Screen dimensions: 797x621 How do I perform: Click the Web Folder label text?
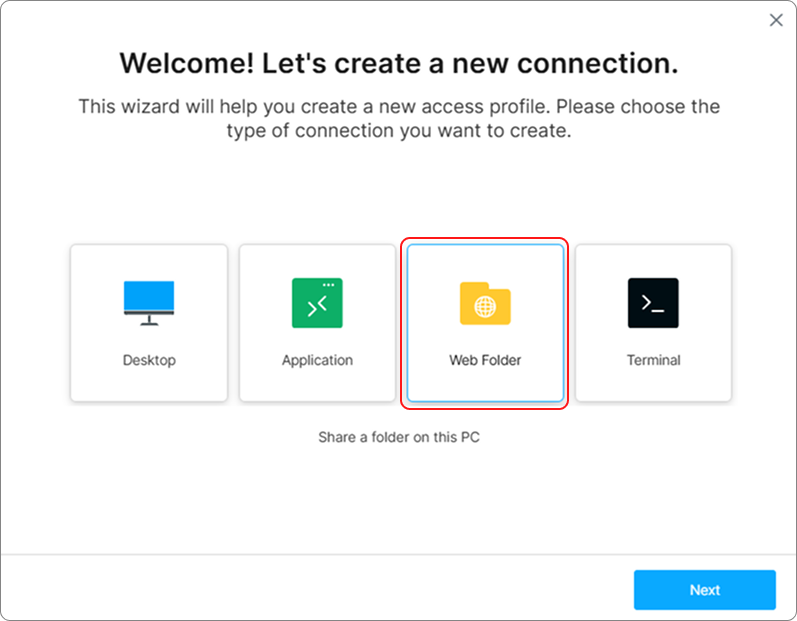485,360
